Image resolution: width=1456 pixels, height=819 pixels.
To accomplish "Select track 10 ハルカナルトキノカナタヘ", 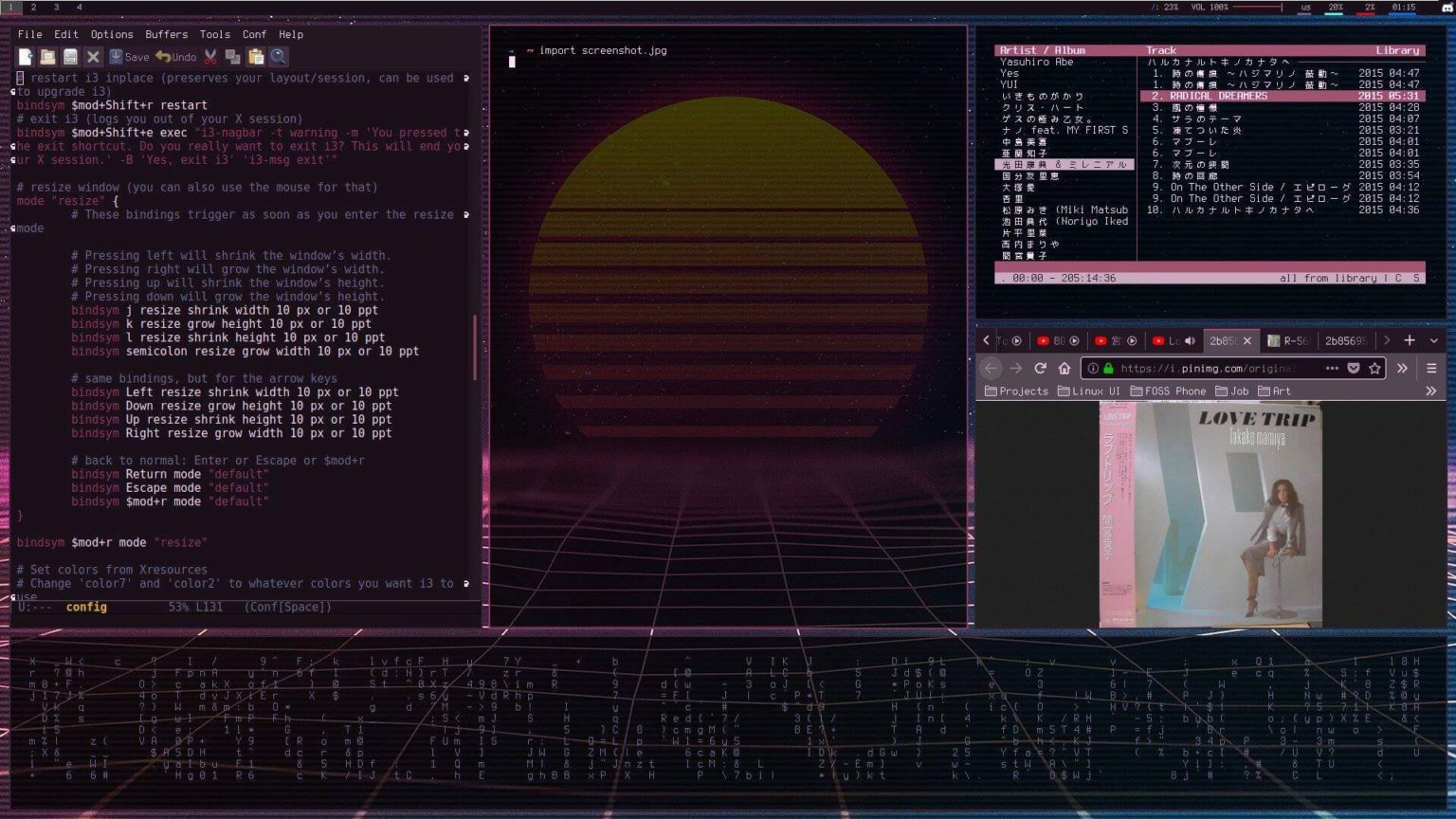I will (x=1283, y=209).
